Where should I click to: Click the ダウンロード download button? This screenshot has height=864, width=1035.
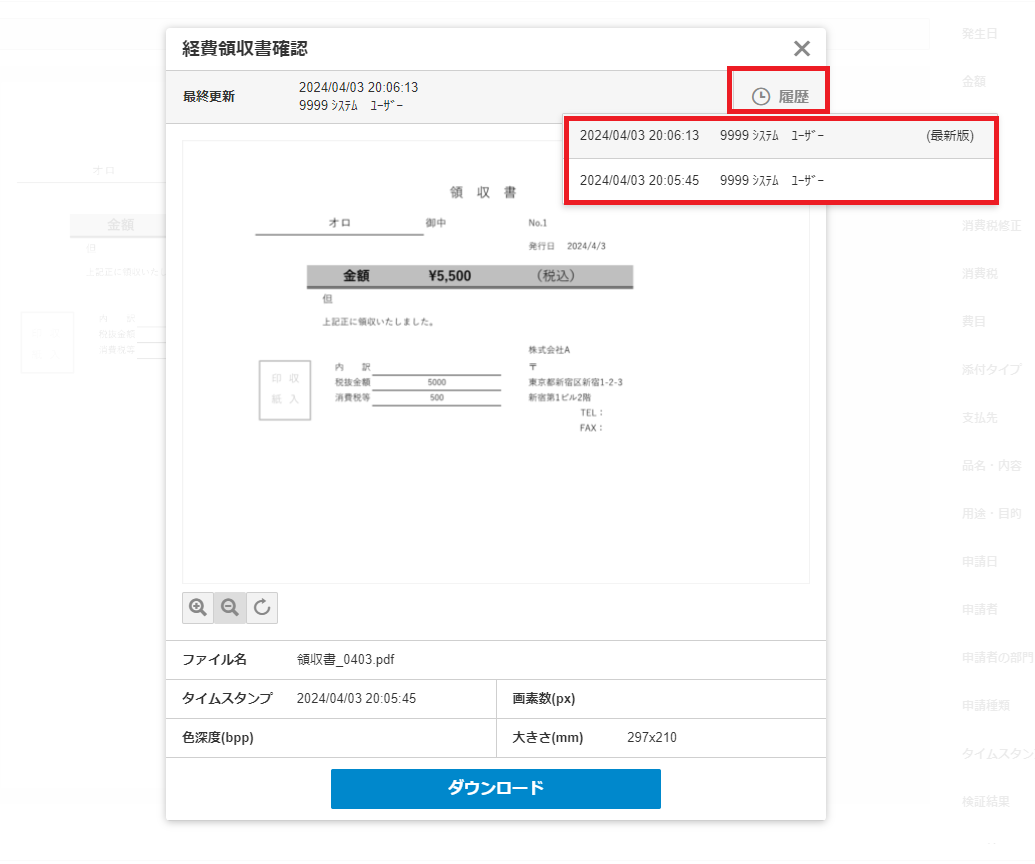point(495,789)
